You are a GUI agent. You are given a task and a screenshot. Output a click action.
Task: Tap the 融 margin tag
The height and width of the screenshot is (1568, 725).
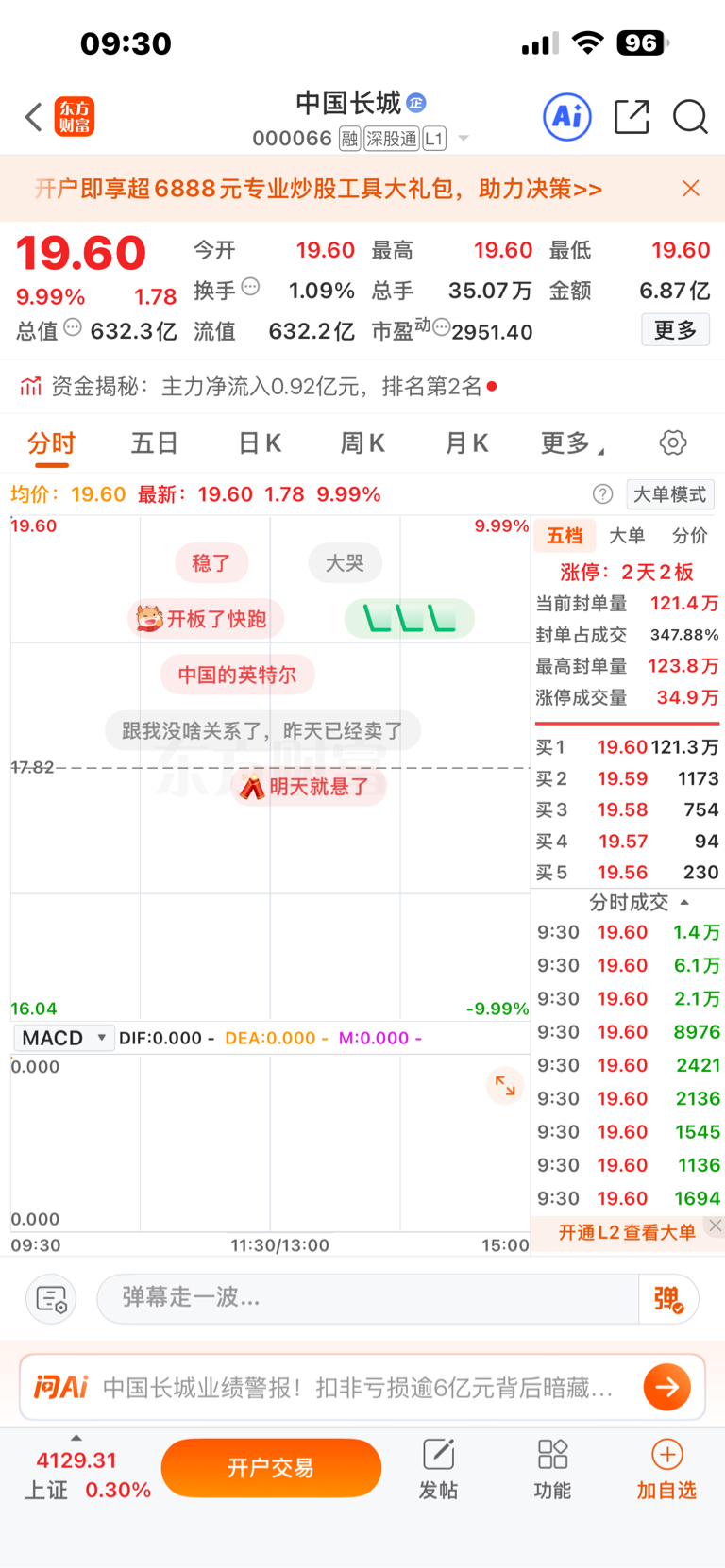click(349, 139)
